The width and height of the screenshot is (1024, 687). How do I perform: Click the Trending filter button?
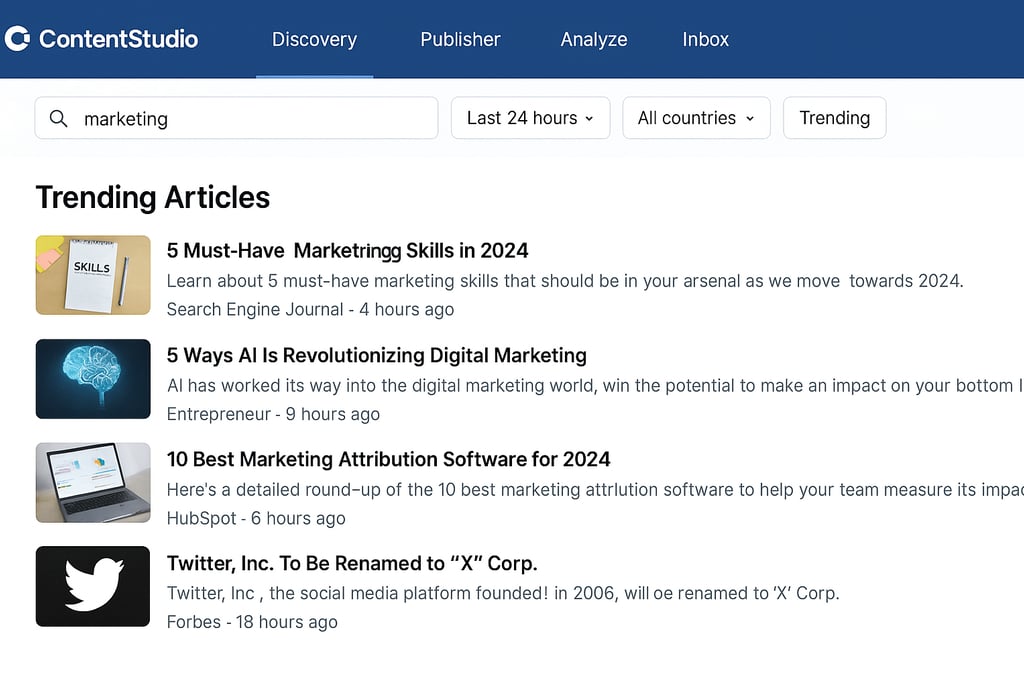835,118
